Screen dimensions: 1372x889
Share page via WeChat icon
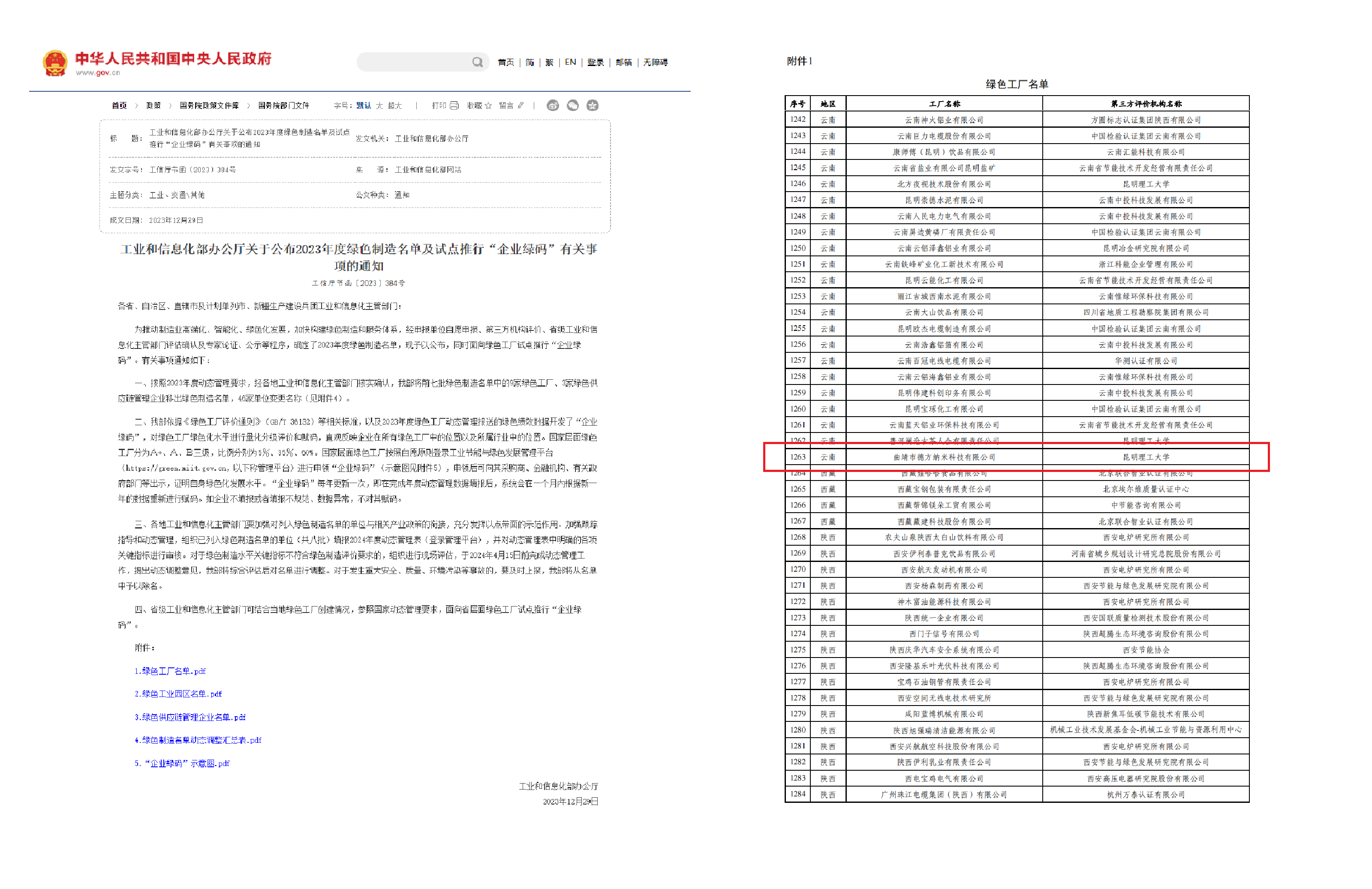point(572,105)
